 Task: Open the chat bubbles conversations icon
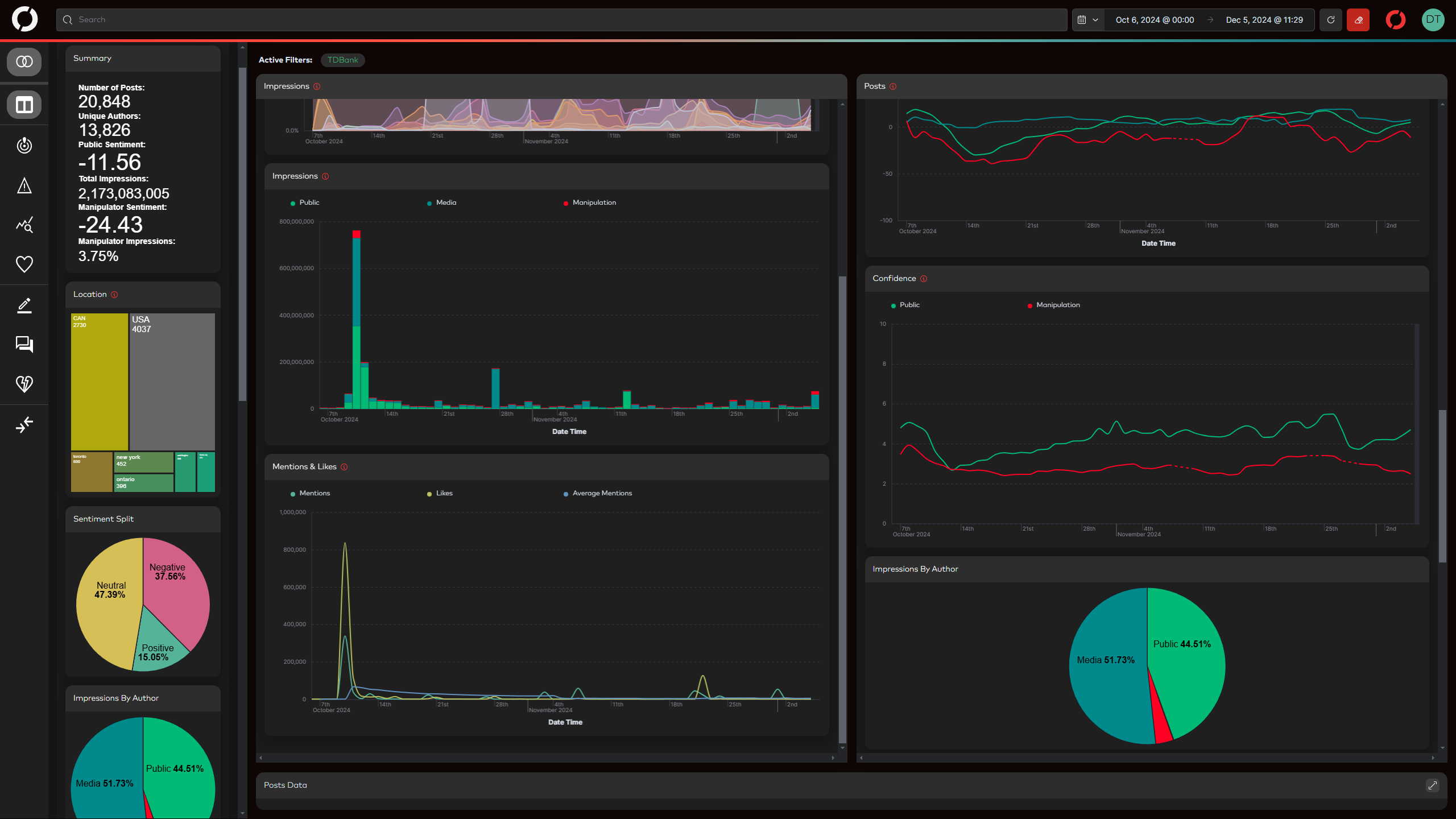click(24, 344)
